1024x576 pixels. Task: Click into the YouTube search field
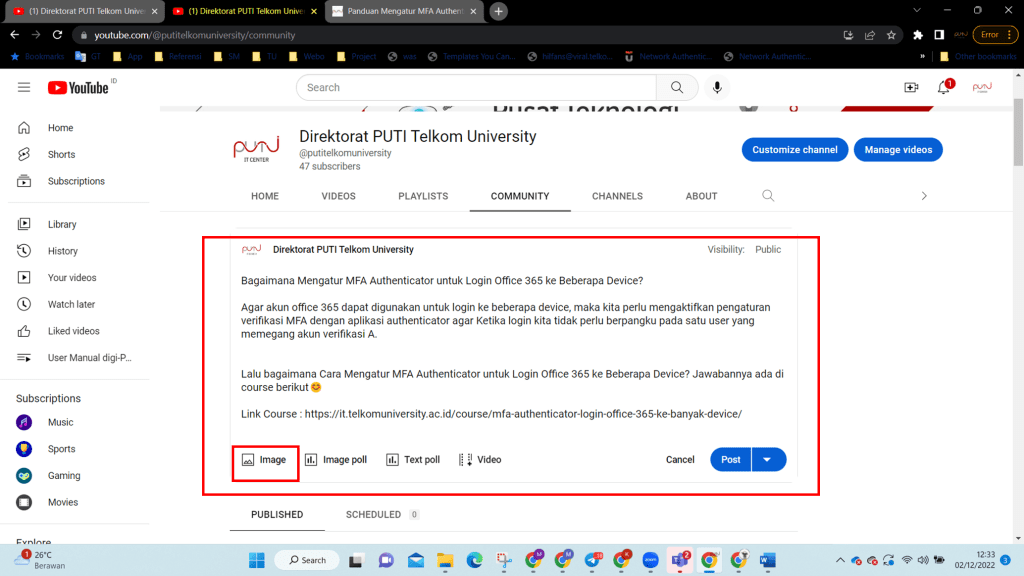click(x=477, y=88)
